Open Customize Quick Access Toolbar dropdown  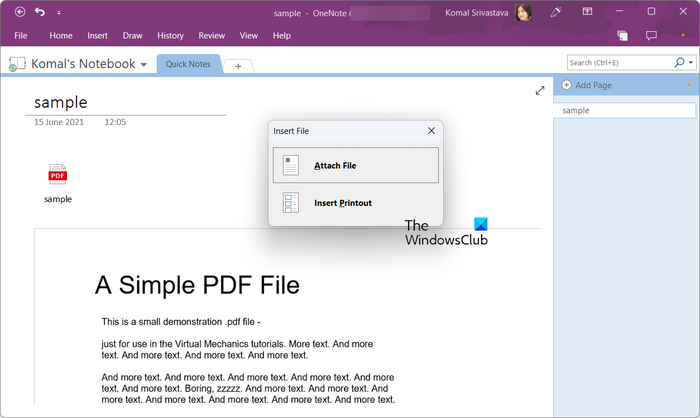click(58, 13)
